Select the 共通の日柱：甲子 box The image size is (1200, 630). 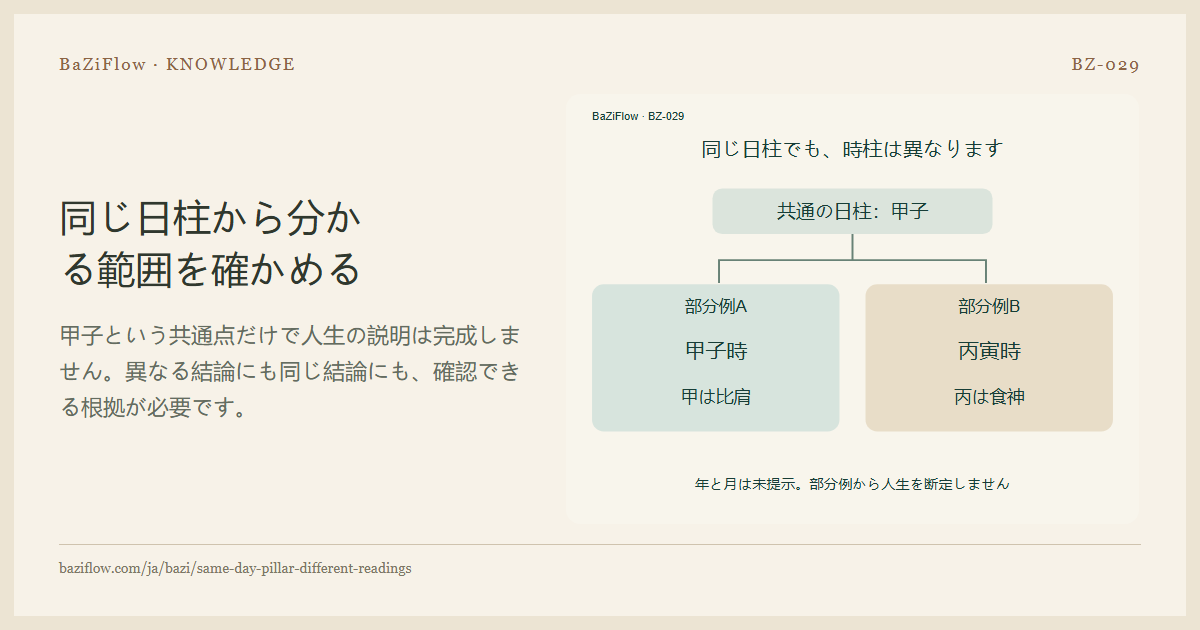coord(852,211)
